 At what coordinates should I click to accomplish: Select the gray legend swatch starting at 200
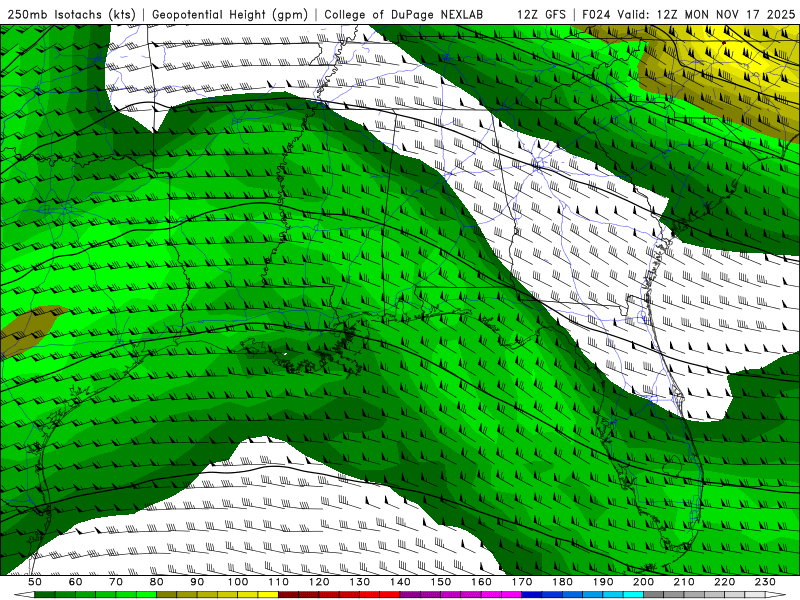click(x=654, y=594)
